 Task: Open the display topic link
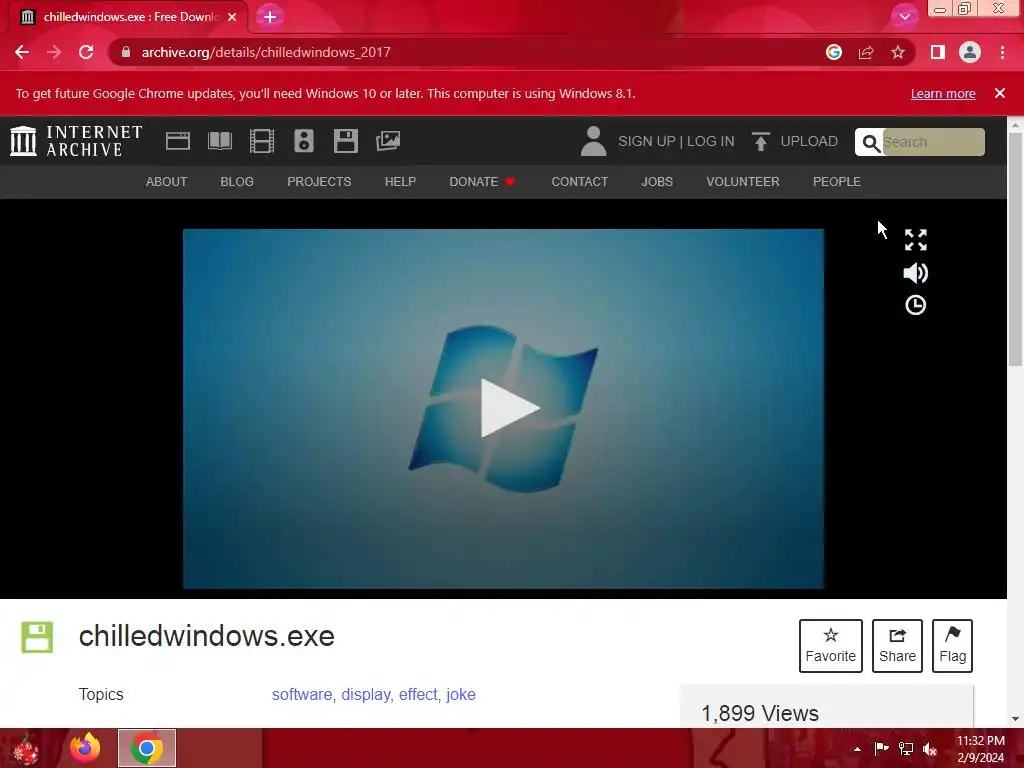coord(366,694)
